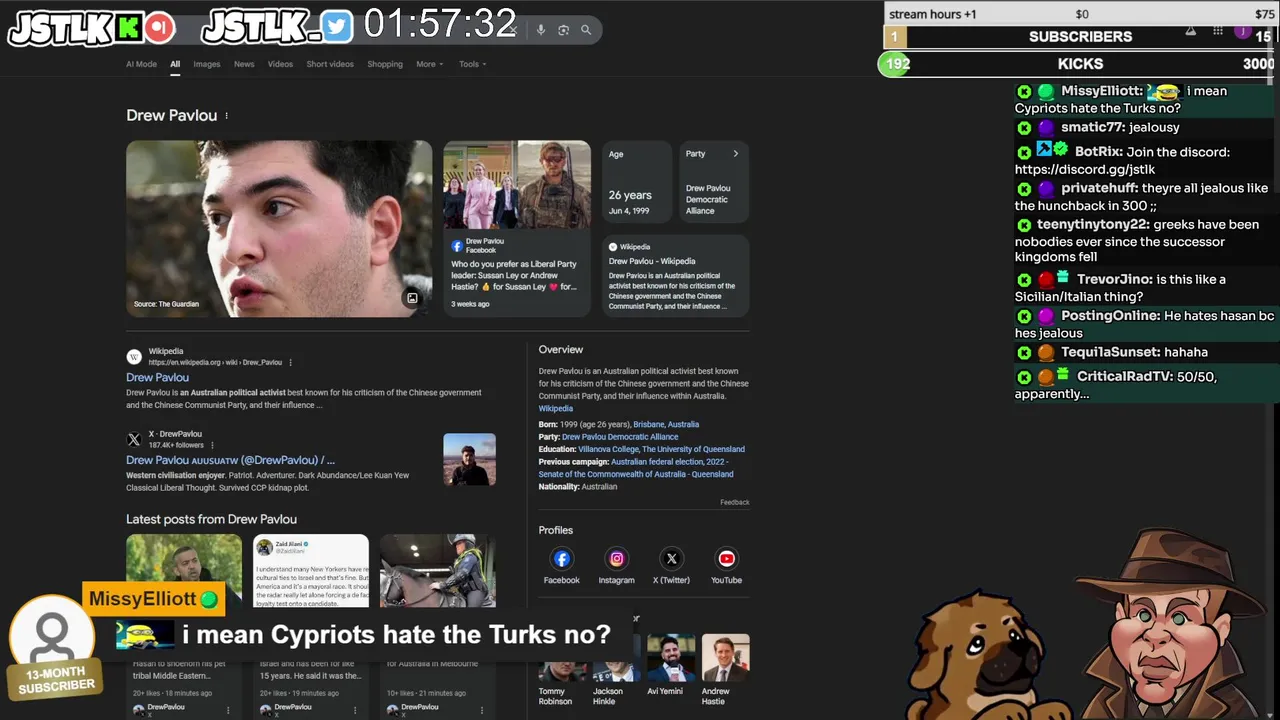Click Drew Pavlou Democratic Alliance party link
This screenshot has height=720, width=1280.
click(620, 437)
